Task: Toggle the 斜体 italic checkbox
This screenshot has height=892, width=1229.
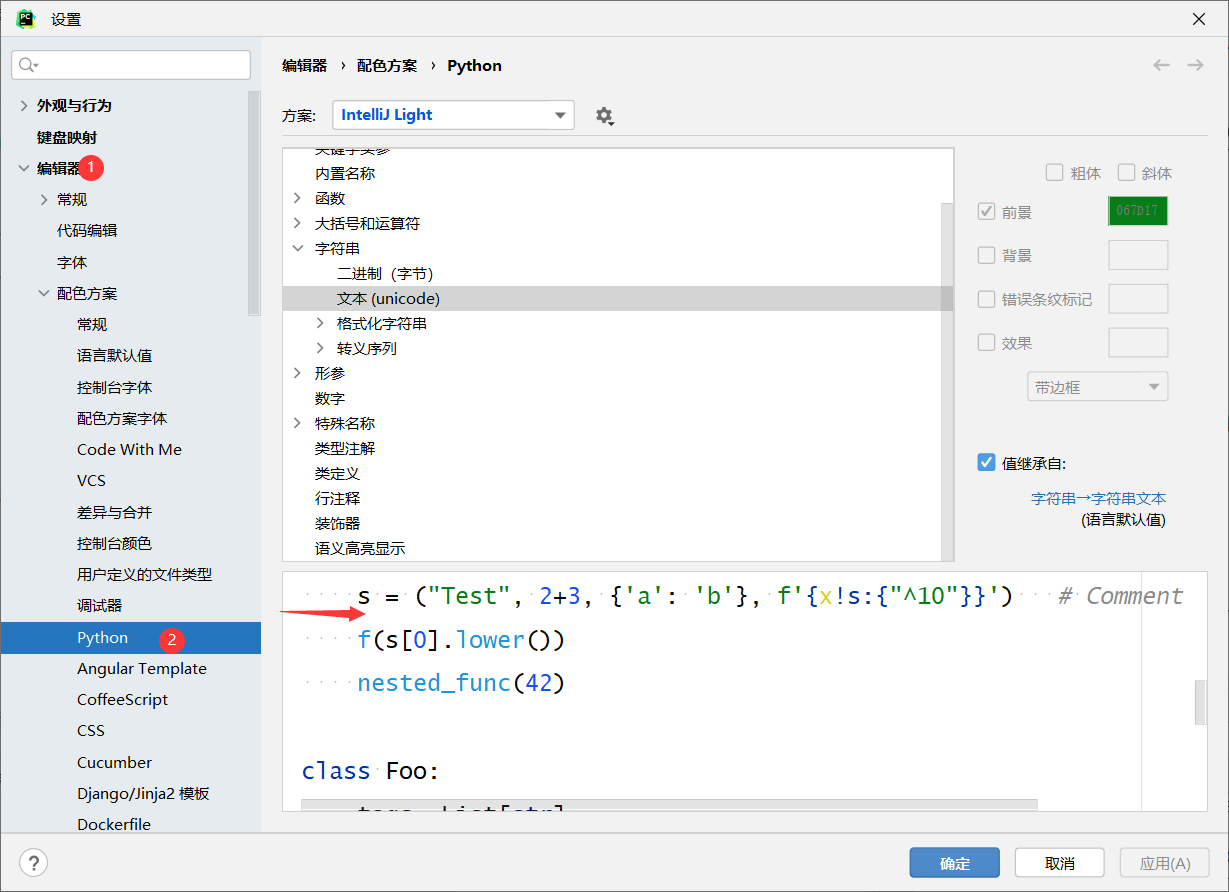Action: pyautogui.click(x=1126, y=172)
